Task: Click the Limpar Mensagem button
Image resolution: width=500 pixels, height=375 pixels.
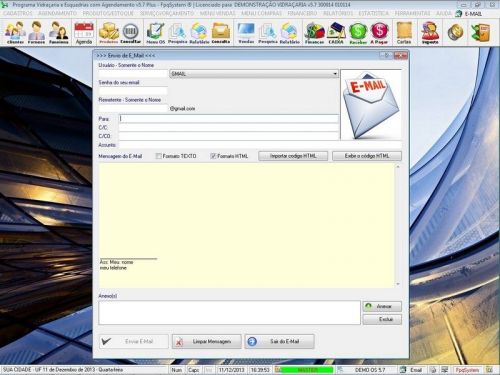Action: [207, 342]
